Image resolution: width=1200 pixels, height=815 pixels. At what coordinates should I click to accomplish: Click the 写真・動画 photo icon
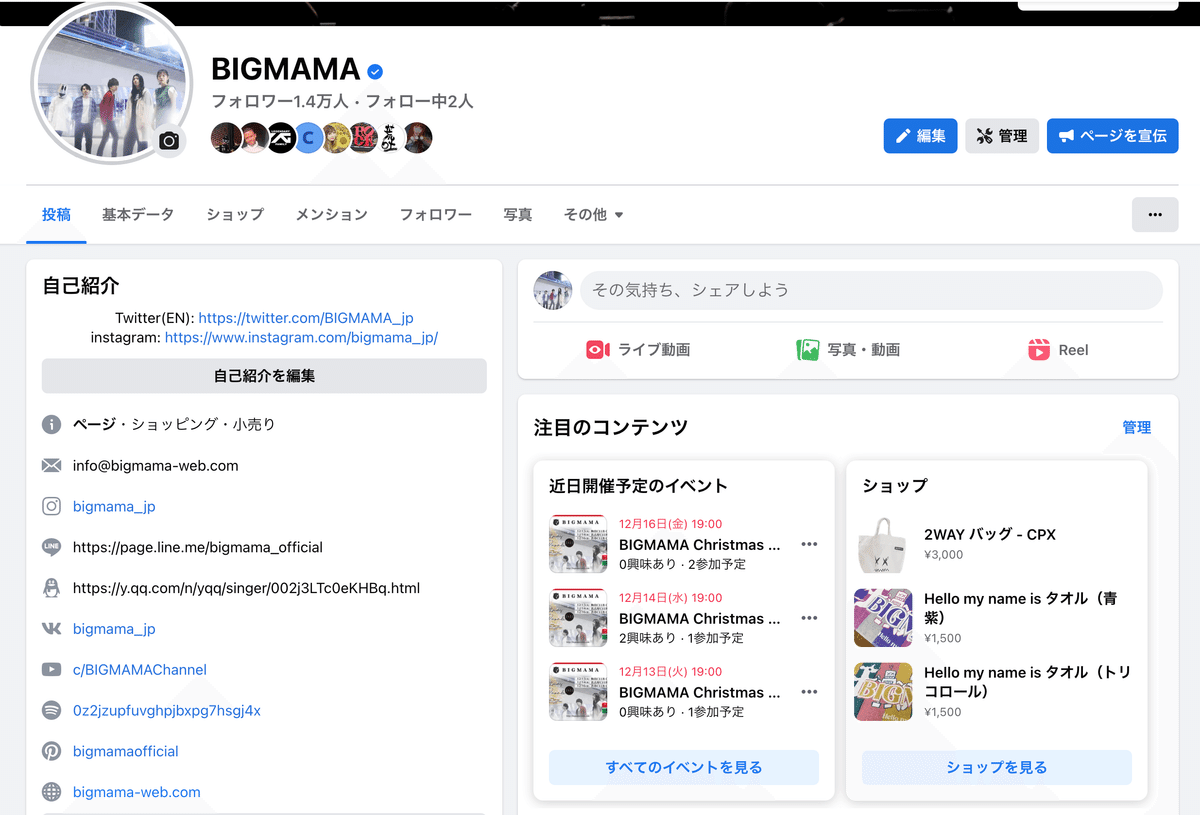[x=808, y=350]
